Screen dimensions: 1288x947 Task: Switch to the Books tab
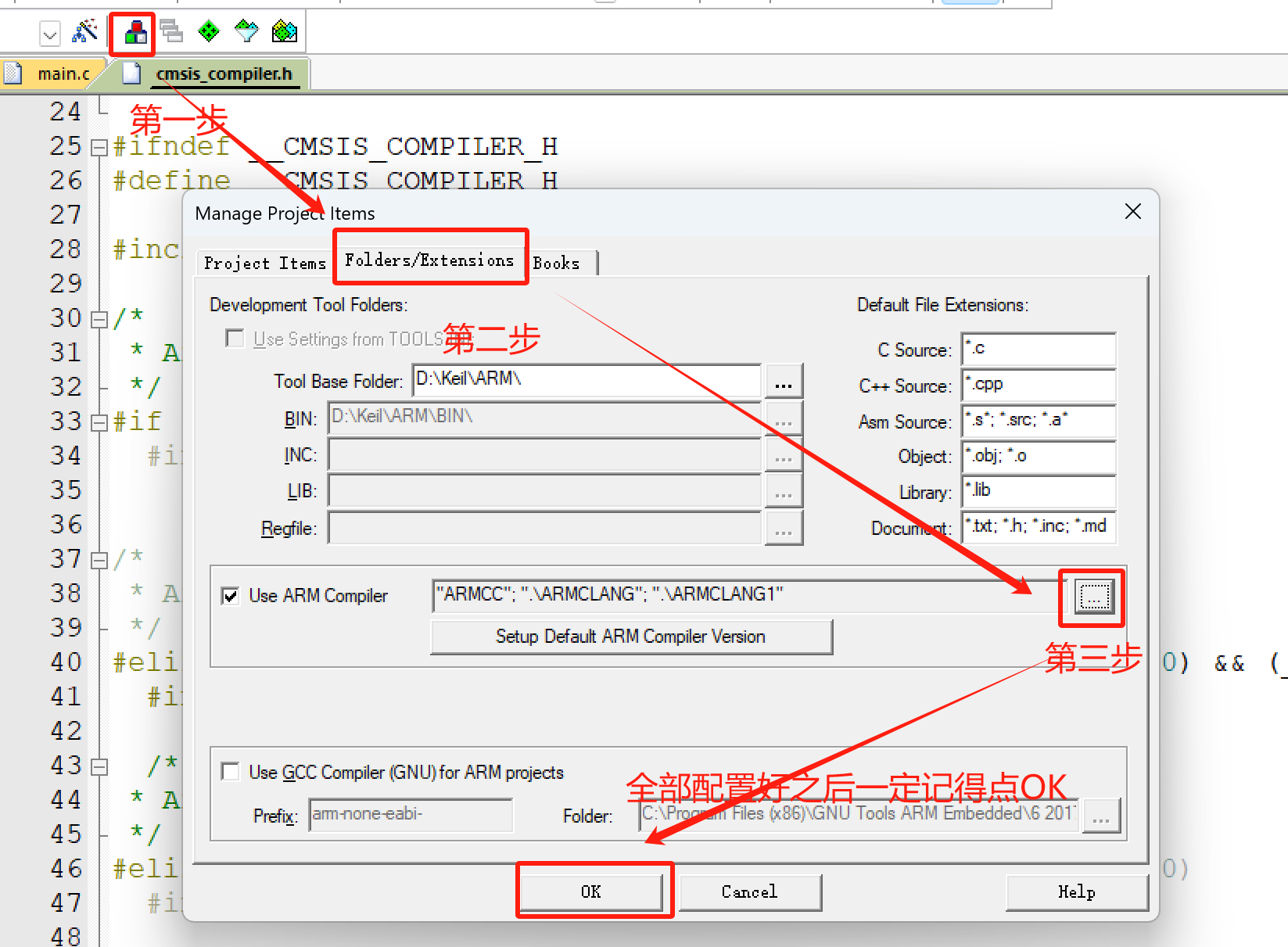click(557, 262)
